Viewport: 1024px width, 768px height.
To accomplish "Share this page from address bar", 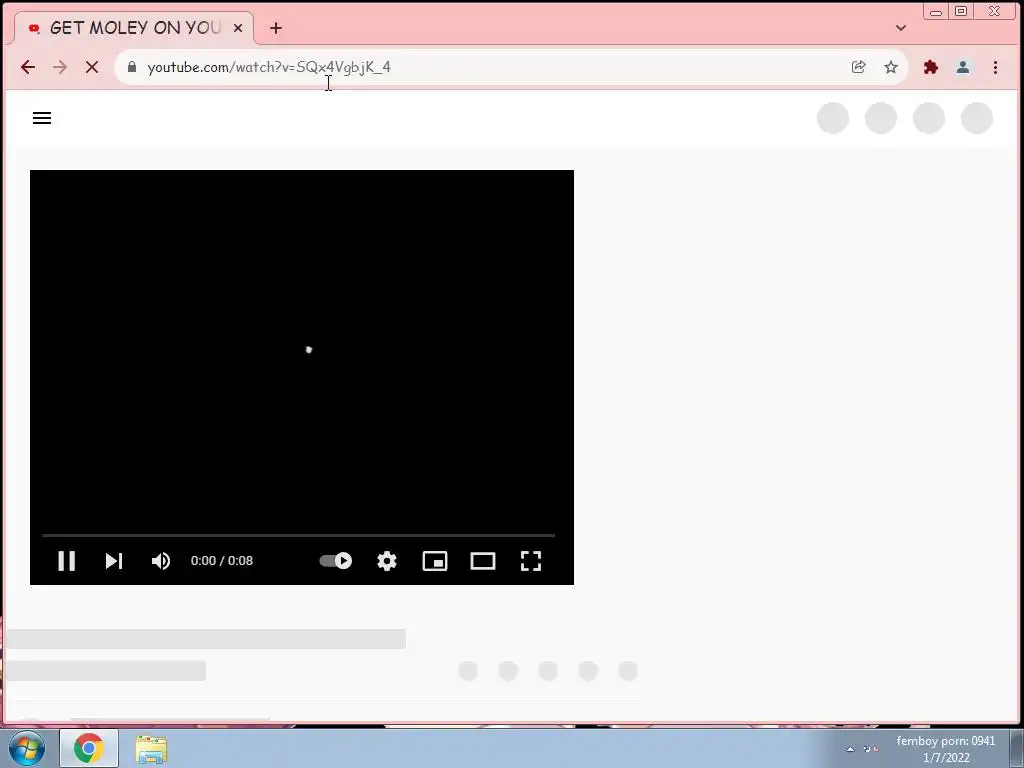I will pos(859,67).
